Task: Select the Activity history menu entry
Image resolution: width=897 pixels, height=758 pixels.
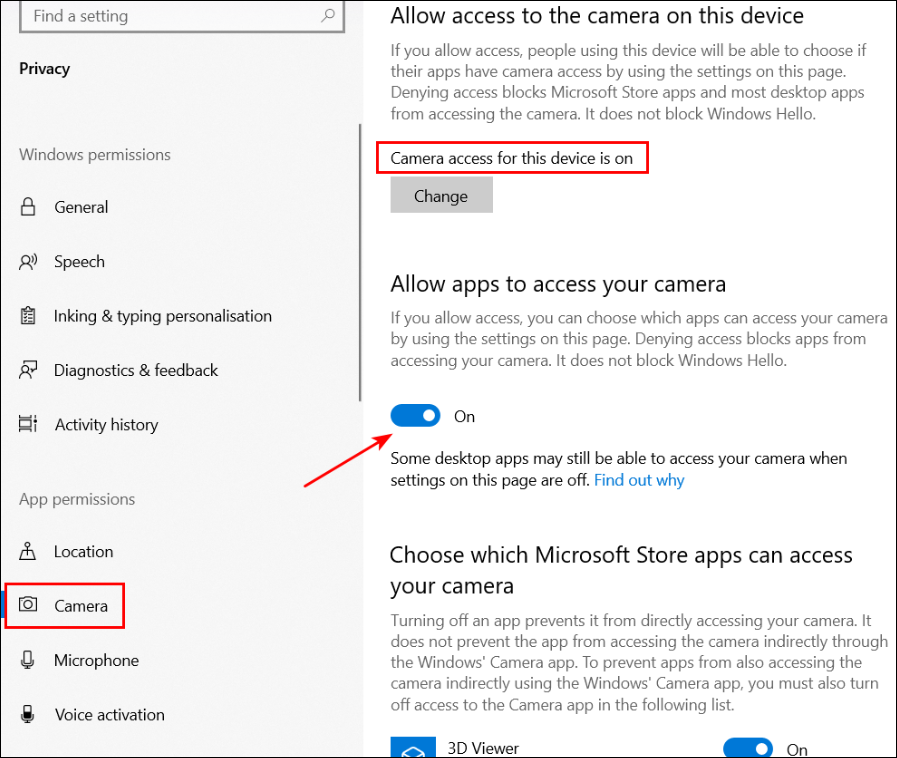Action: tap(105, 424)
